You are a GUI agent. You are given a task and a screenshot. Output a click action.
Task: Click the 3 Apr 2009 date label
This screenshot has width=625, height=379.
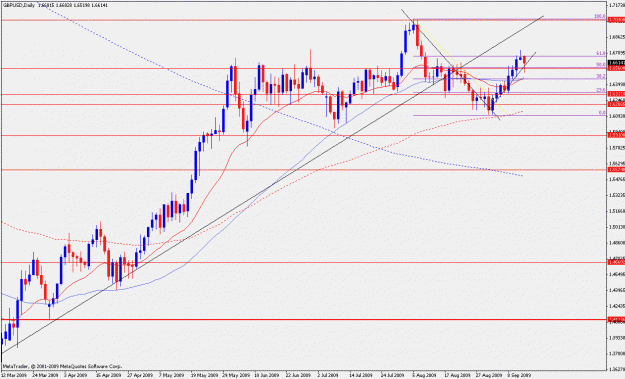point(76,375)
